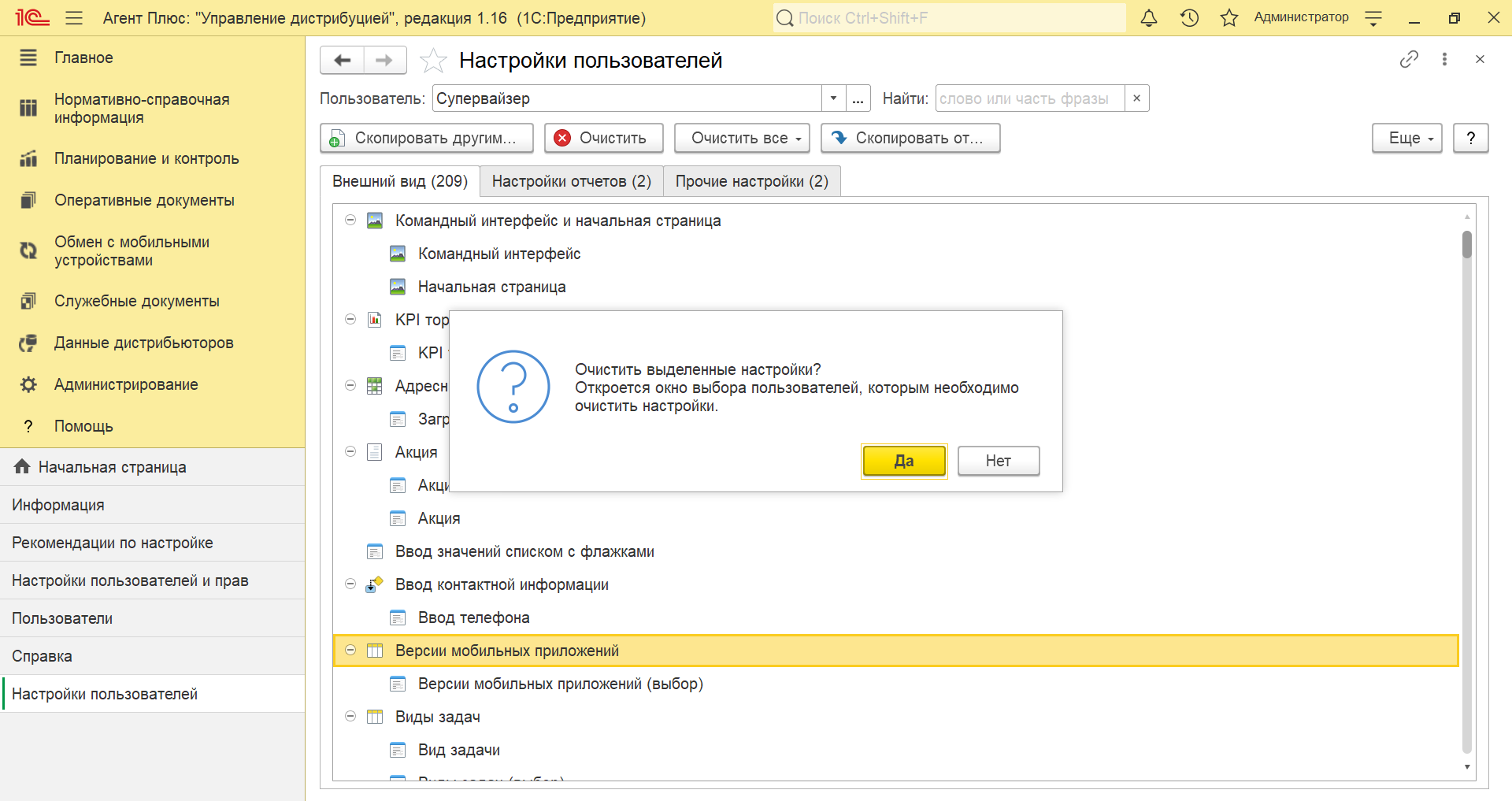Click the home icon of Начальная страница
This screenshot has width=1512, height=801.
pos(22,466)
